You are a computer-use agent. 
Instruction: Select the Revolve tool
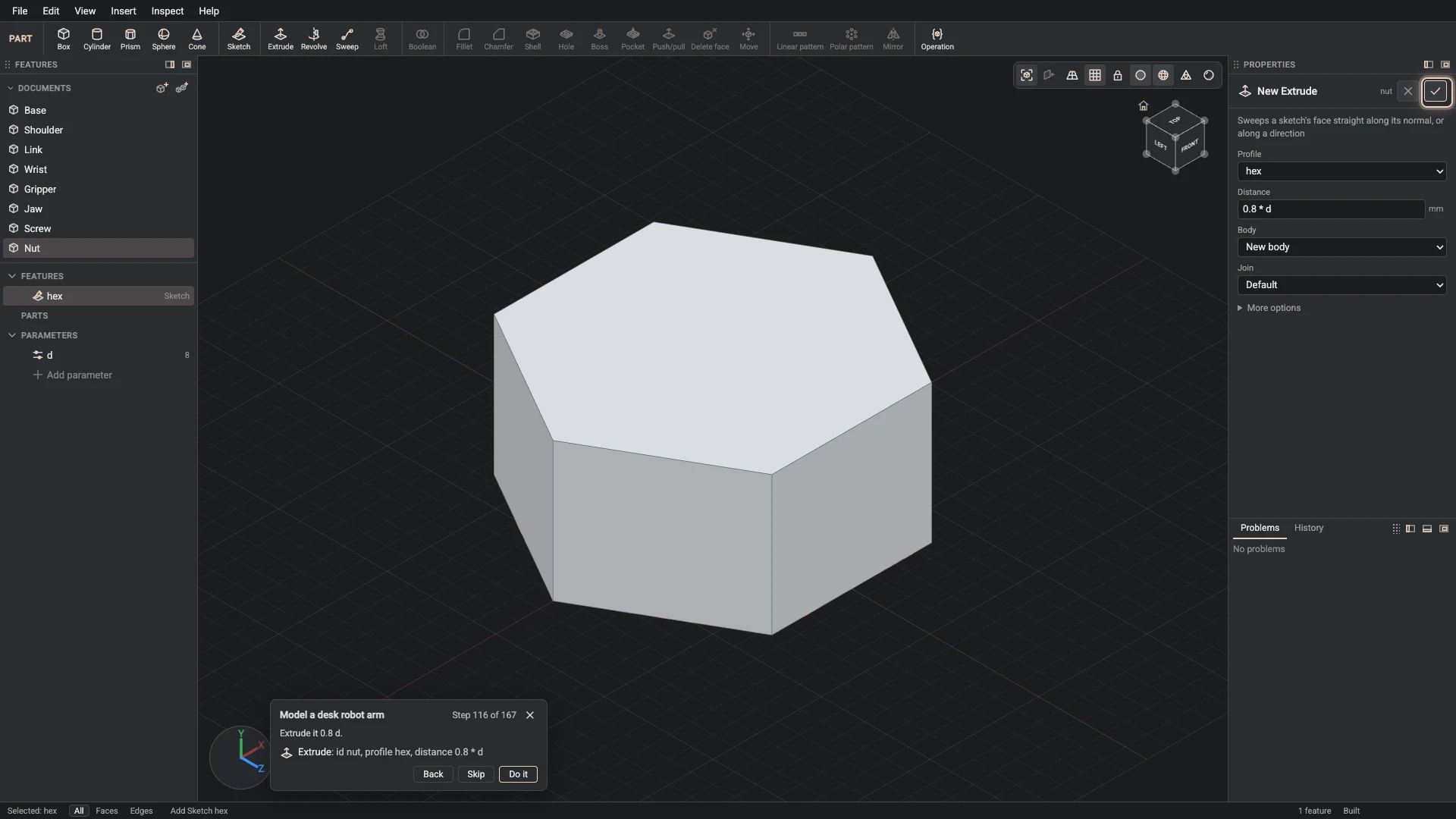(314, 39)
